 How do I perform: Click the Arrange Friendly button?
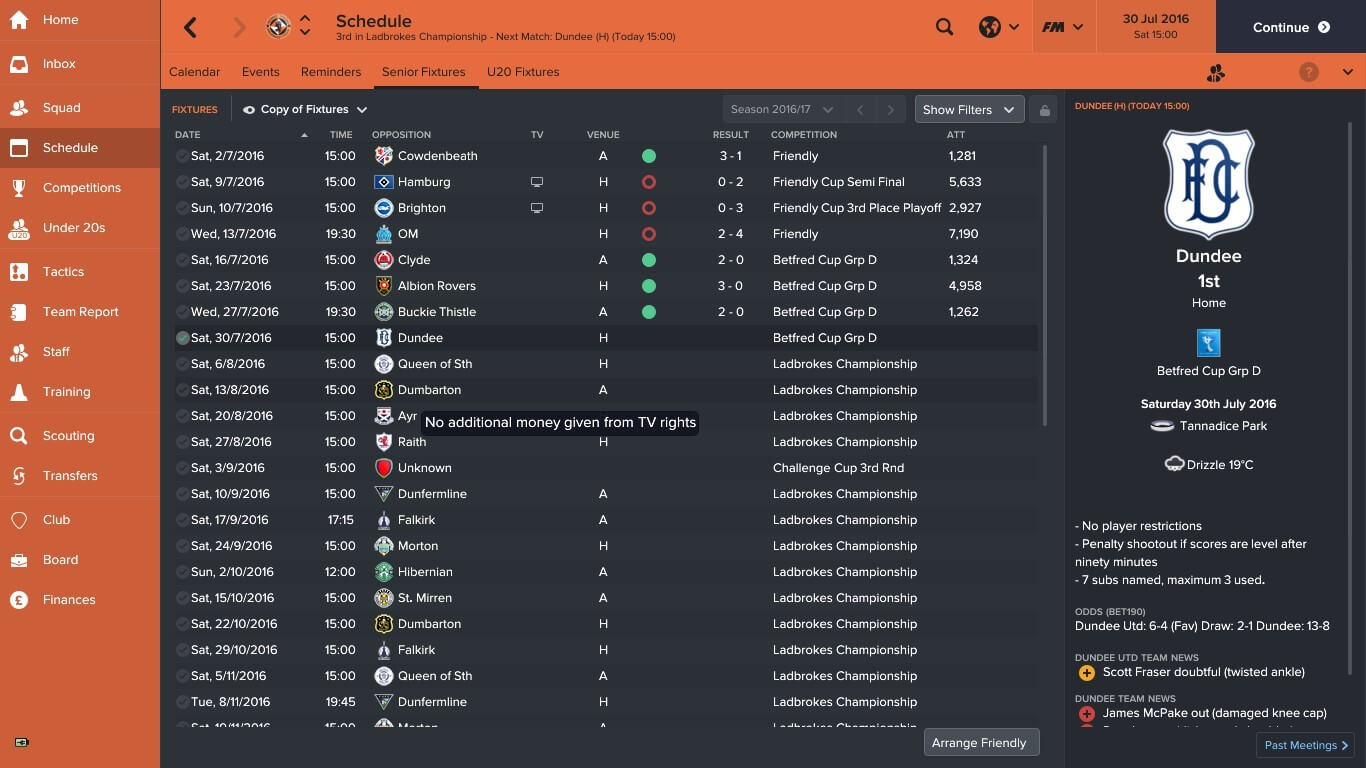(x=981, y=743)
